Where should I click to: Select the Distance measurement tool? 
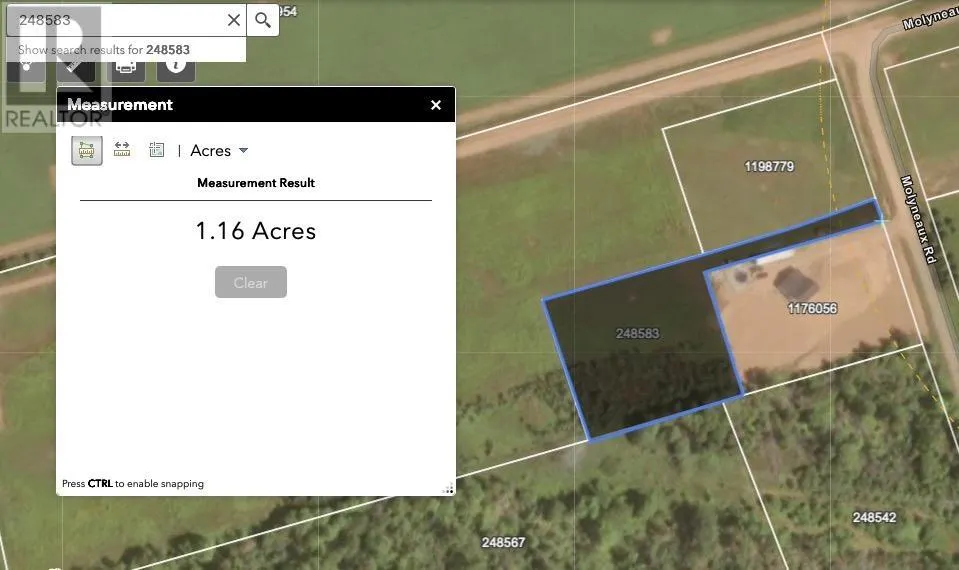(122, 150)
